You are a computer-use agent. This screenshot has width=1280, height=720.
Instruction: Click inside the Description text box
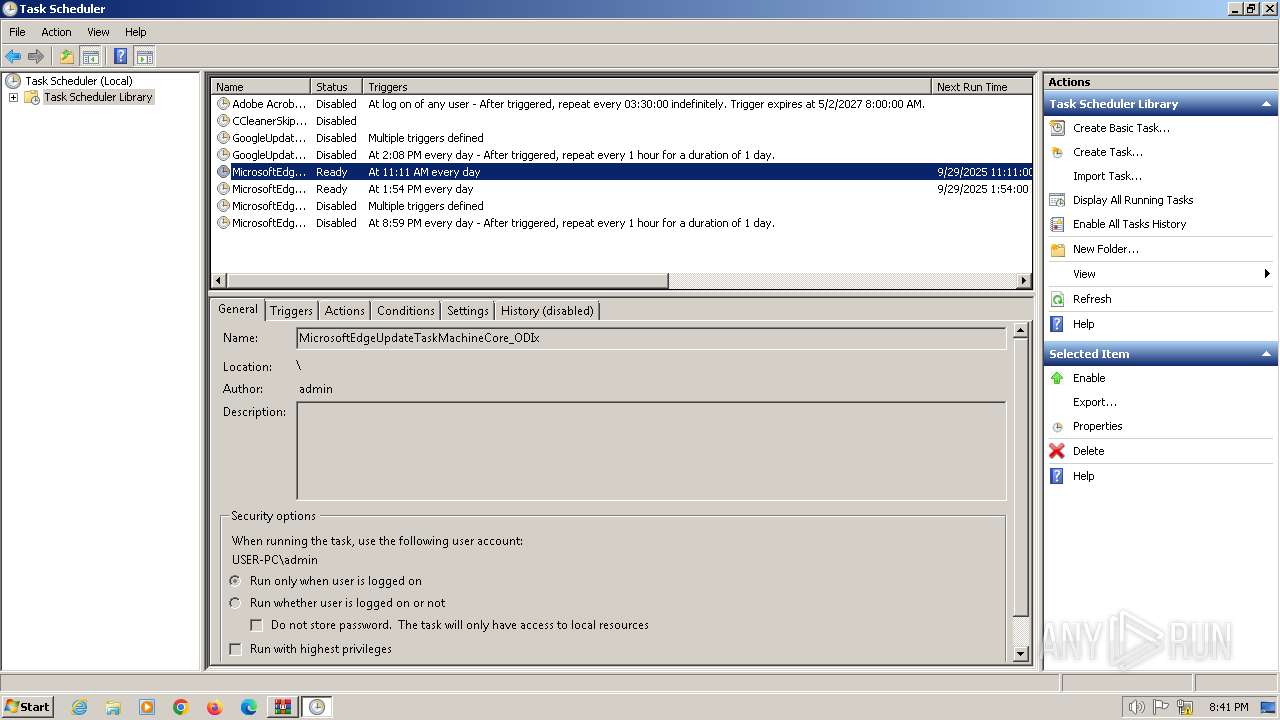pos(651,451)
